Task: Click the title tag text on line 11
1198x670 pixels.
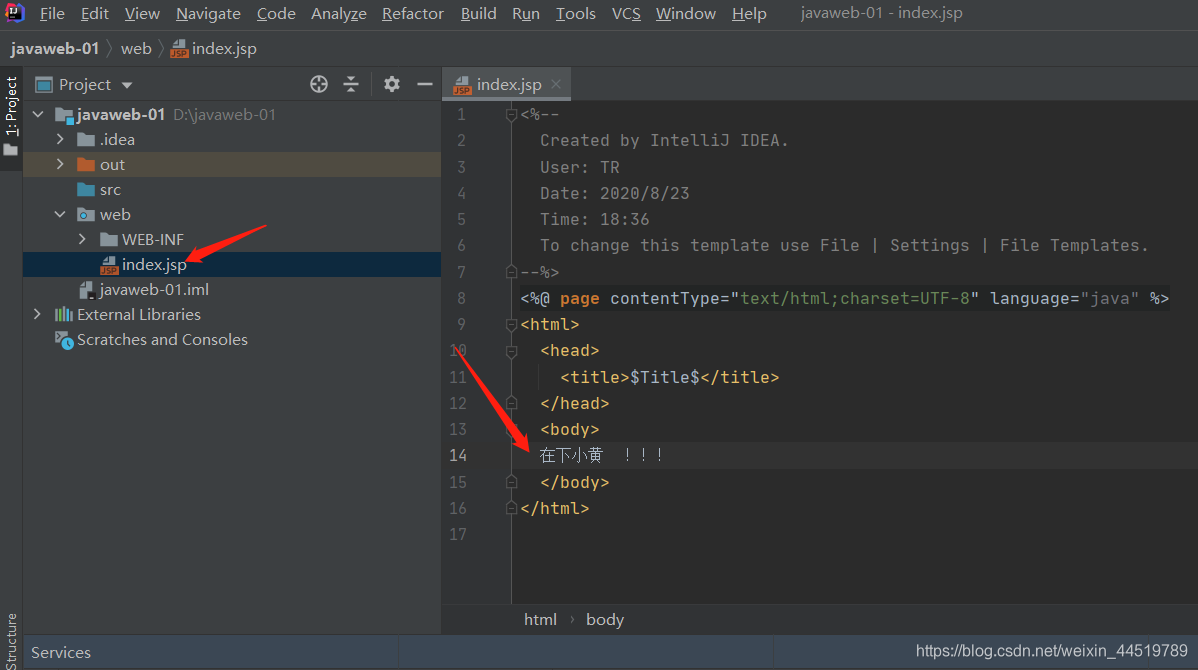Action: click(x=669, y=377)
